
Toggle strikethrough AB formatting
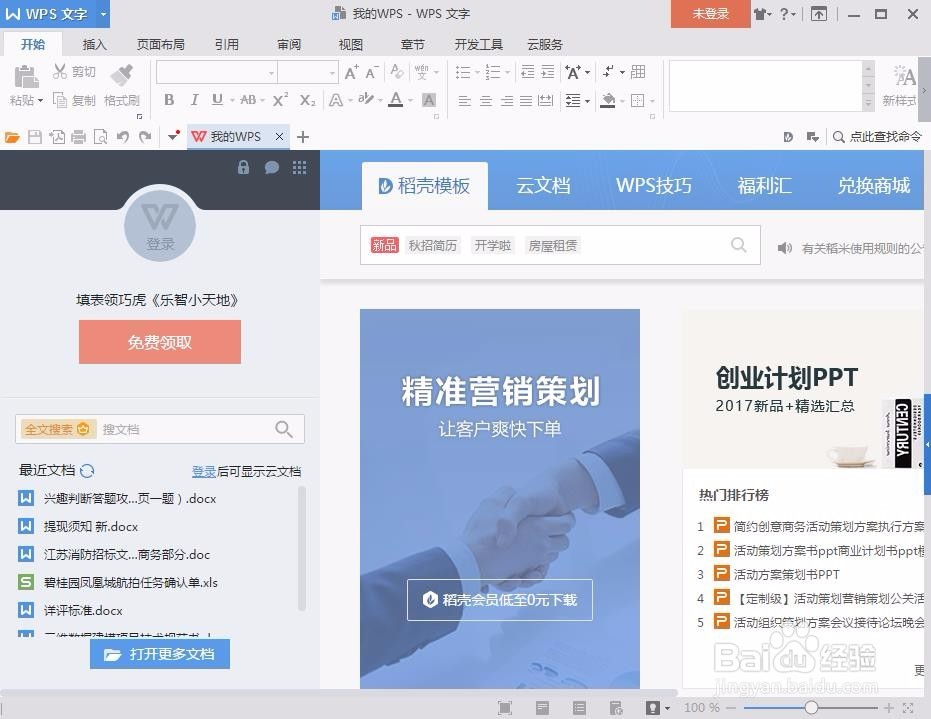tap(248, 100)
